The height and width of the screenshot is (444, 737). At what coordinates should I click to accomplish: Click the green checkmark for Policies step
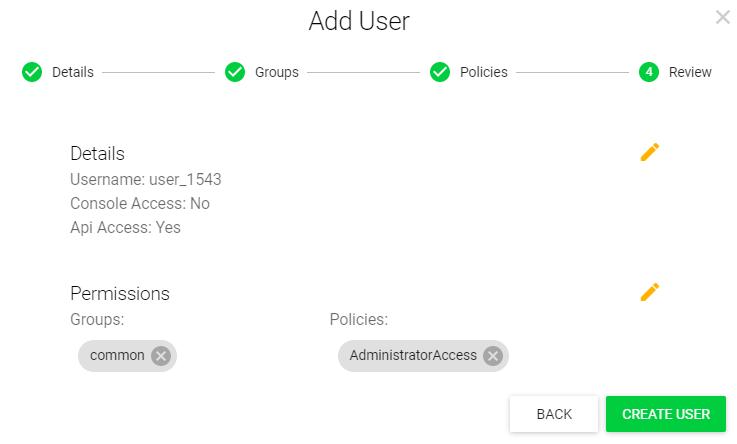click(x=440, y=72)
